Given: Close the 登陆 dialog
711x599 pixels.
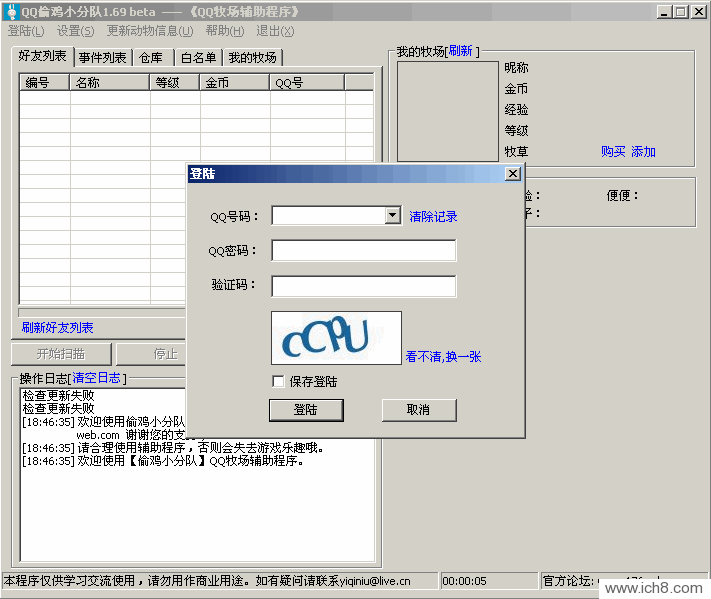Looking at the screenshot, I should pyautogui.click(x=513, y=174).
